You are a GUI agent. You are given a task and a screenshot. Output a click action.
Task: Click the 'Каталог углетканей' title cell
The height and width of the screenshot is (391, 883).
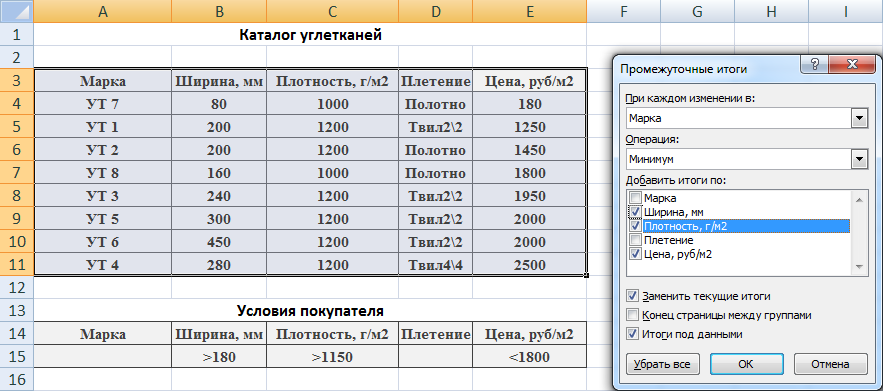click(310, 35)
